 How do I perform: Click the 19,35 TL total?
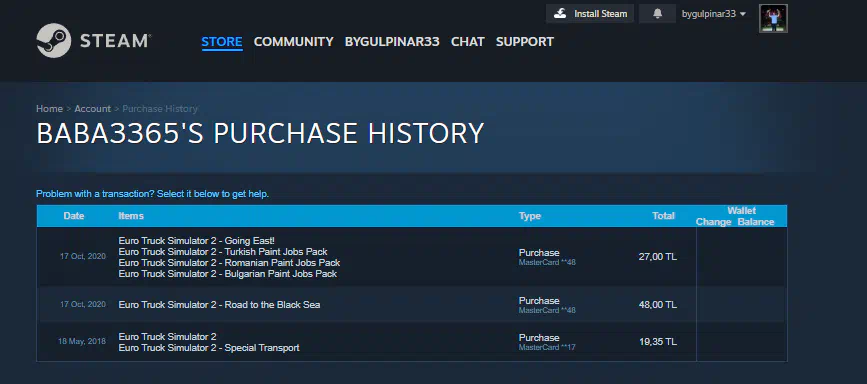coord(657,342)
